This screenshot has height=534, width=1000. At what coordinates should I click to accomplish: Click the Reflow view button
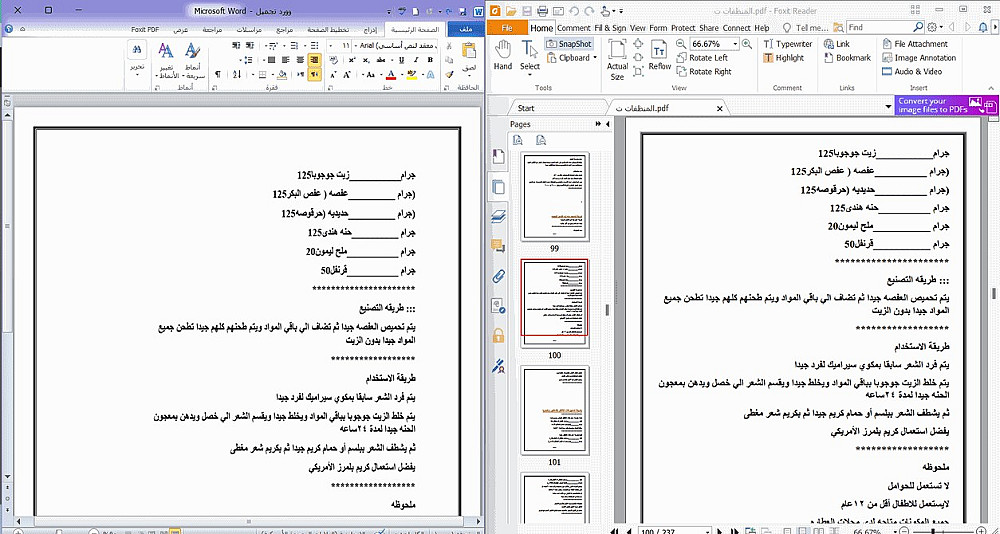click(x=659, y=56)
